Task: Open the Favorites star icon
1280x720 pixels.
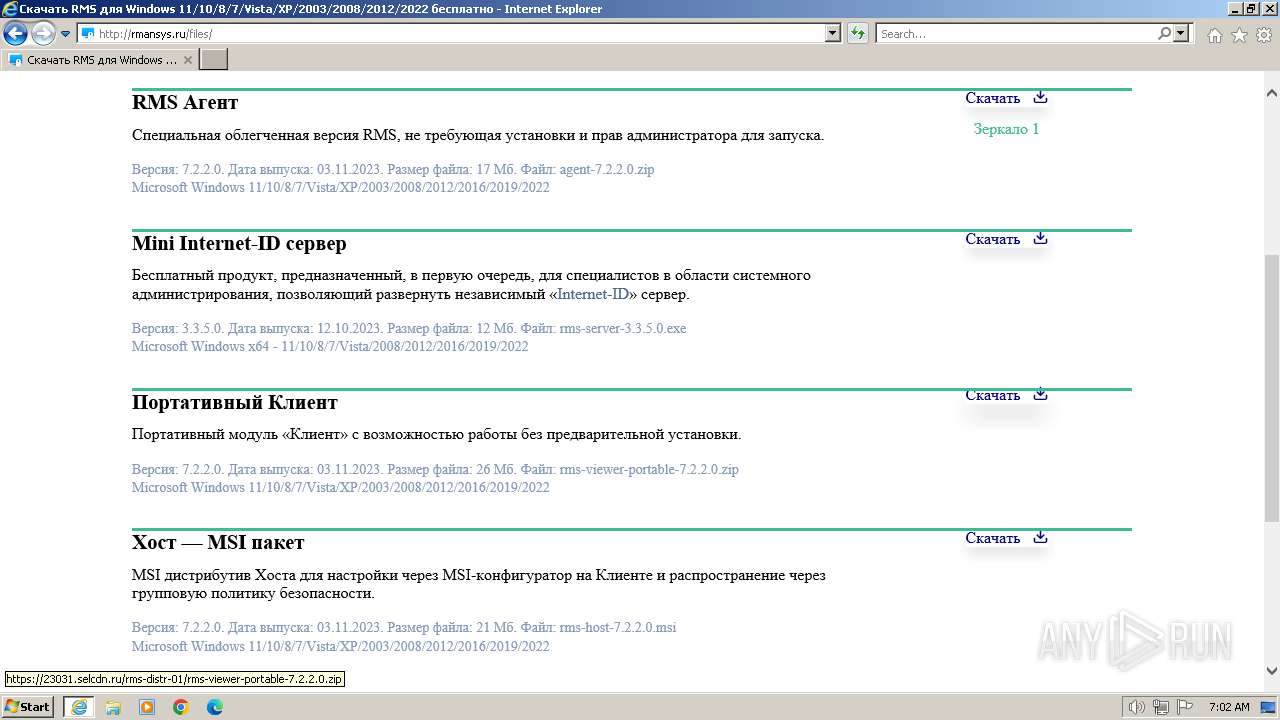Action: tap(1239, 35)
